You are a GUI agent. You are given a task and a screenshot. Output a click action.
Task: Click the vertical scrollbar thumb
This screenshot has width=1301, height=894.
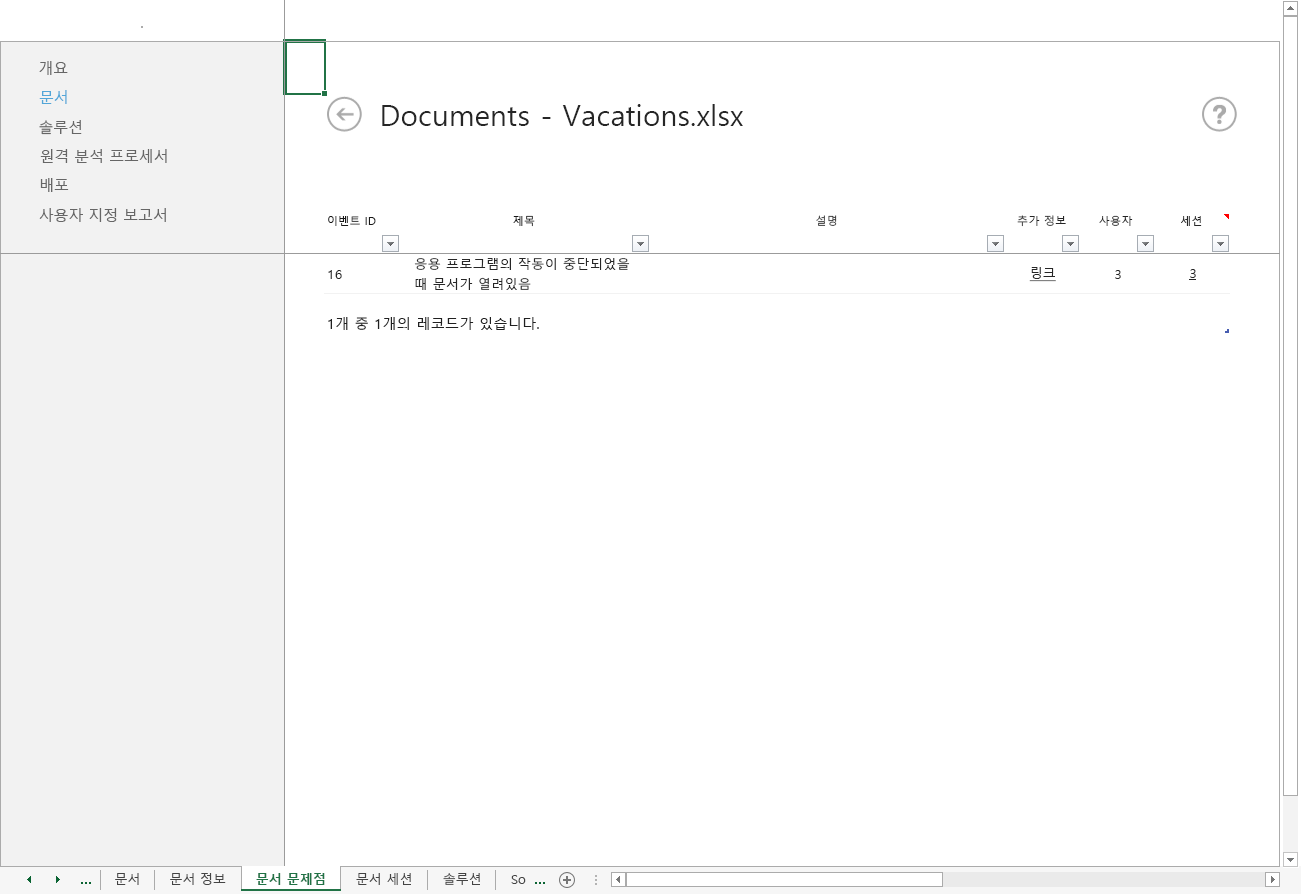1290,406
